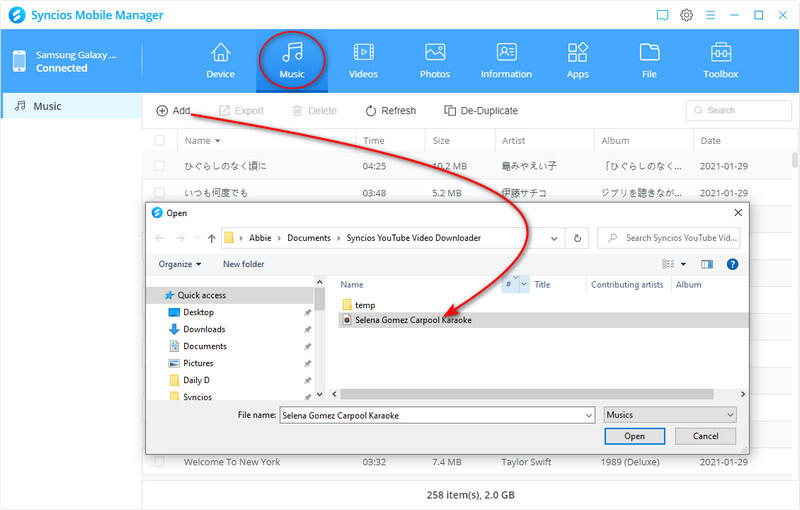The width and height of the screenshot is (800, 510).
Task: Select Music in the left sidebar
Action: click(x=47, y=106)
